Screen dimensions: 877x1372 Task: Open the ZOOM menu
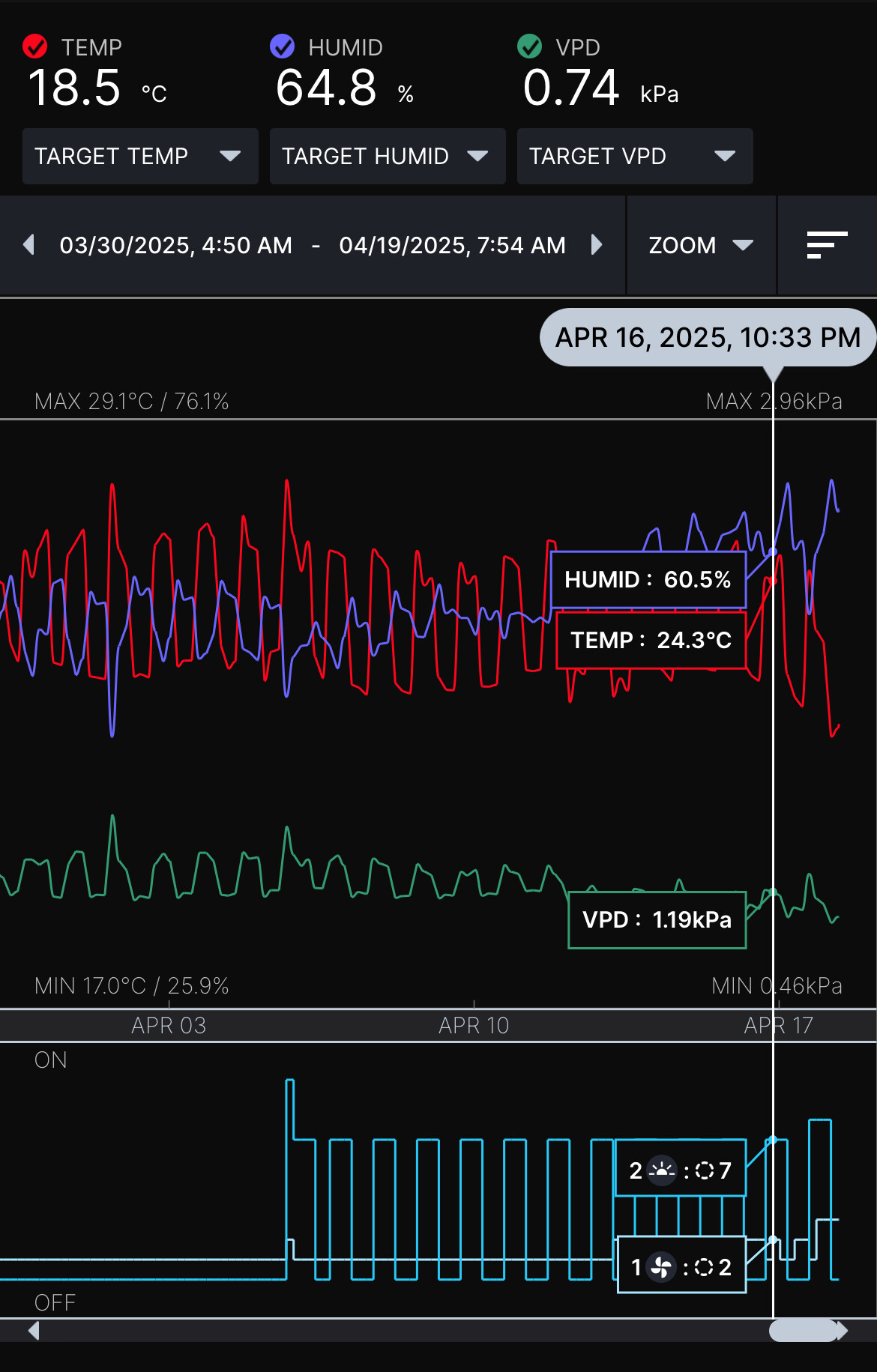pos(700,245)
